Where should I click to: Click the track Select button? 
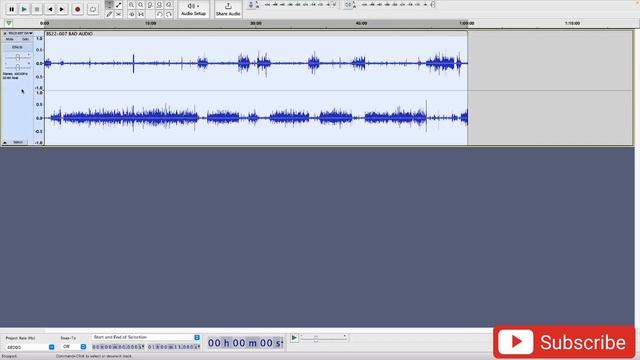point(18,142)
